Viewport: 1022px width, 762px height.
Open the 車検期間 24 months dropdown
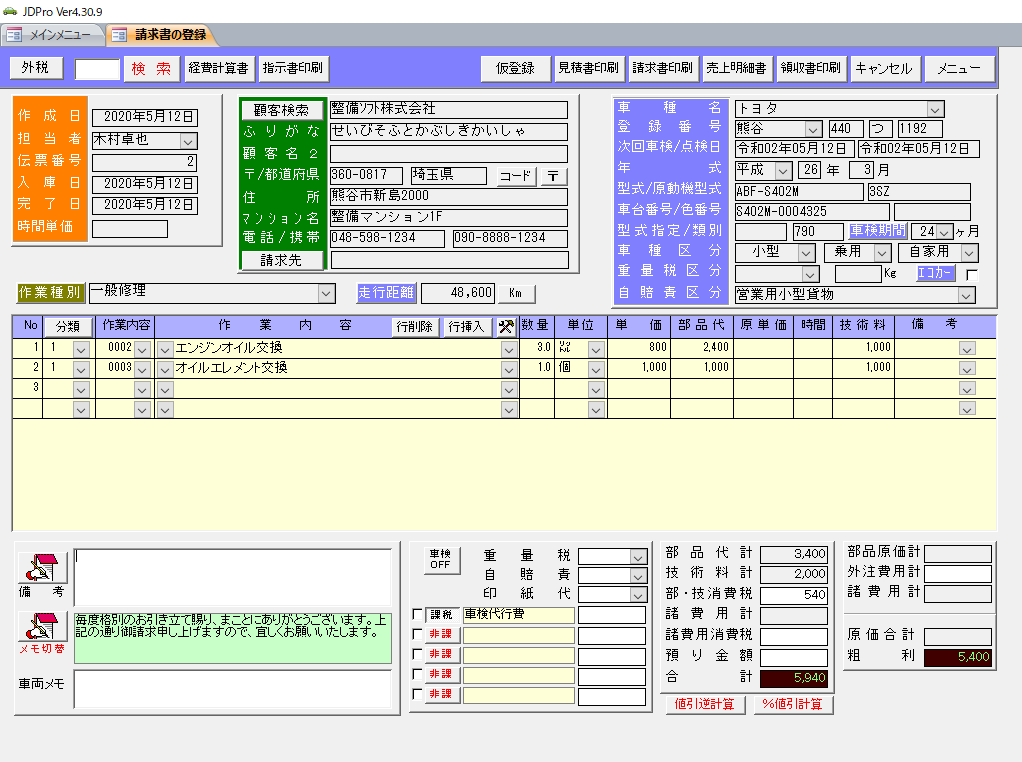click(x=944, y=232)
